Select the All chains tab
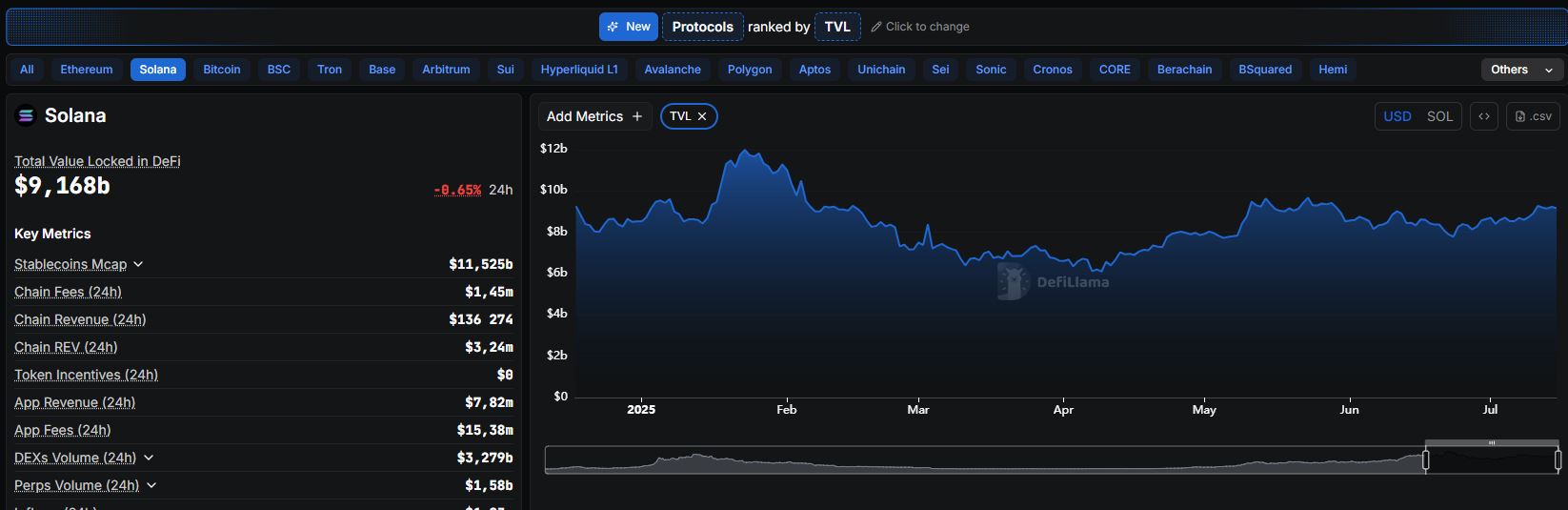This screenshot has height=510, width=1568. coord(27,70)
